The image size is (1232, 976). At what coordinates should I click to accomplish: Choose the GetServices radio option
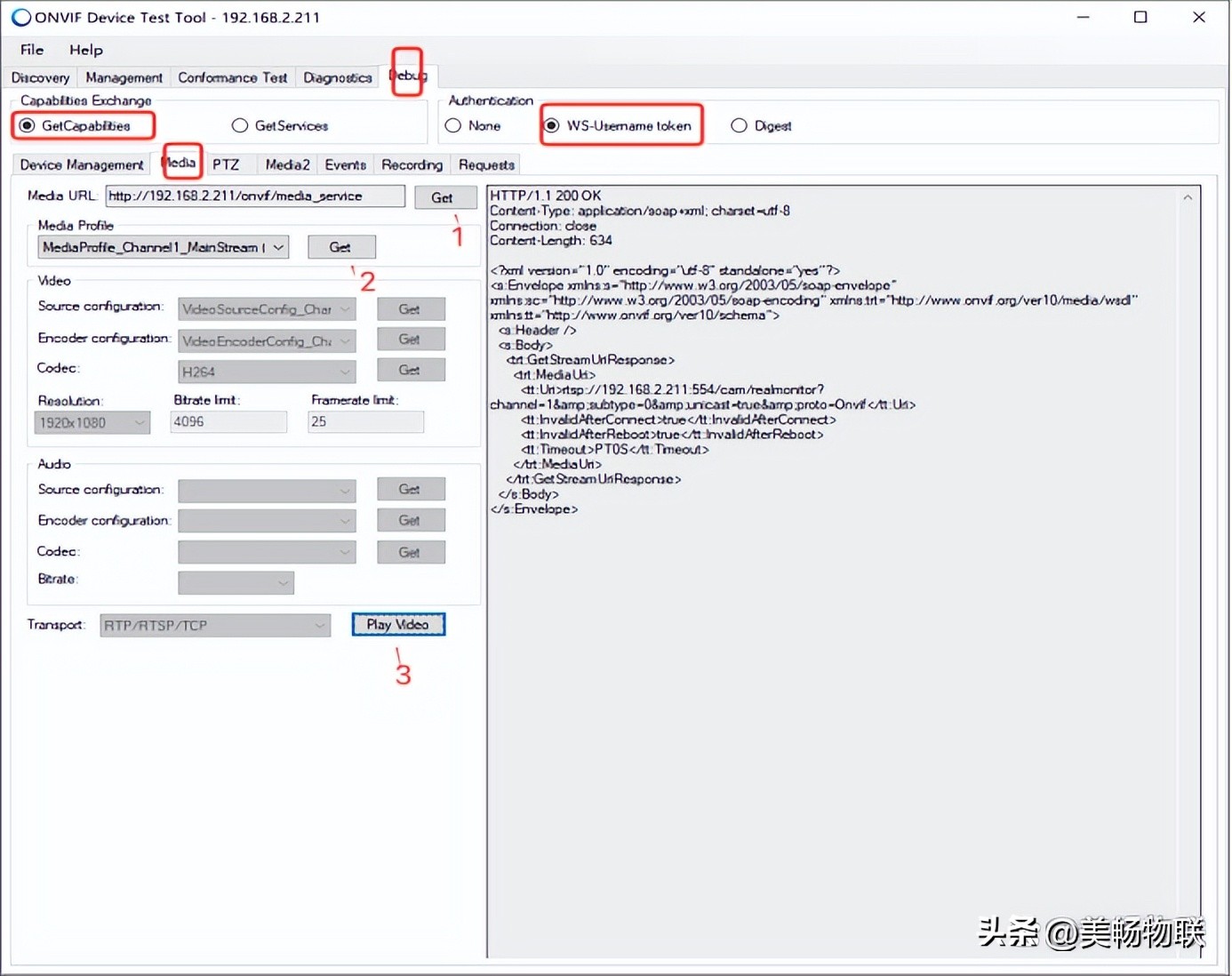pos(280,125)
